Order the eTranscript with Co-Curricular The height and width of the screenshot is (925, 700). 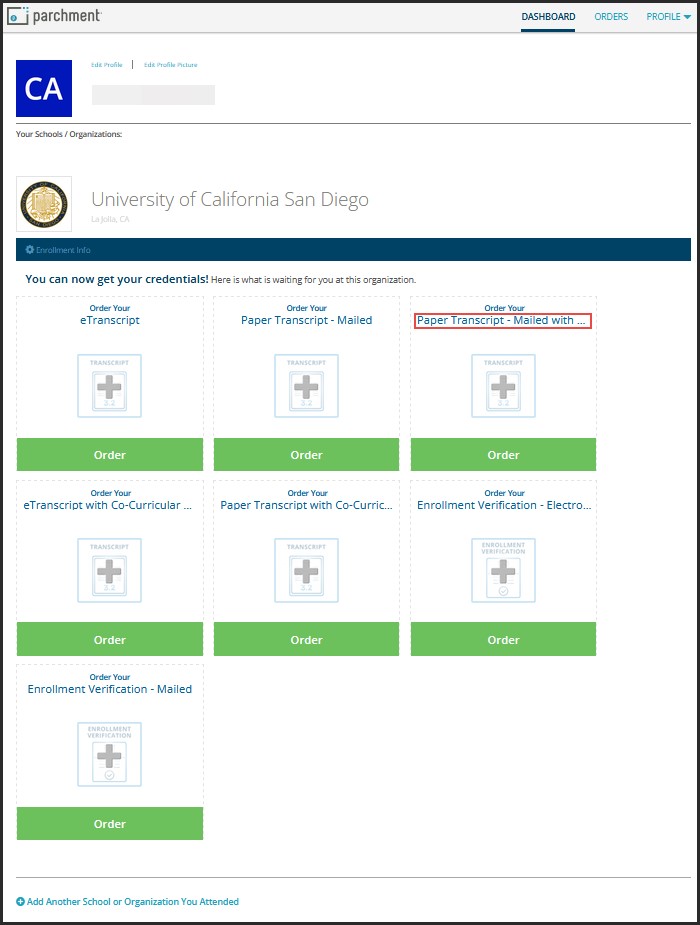110,639
